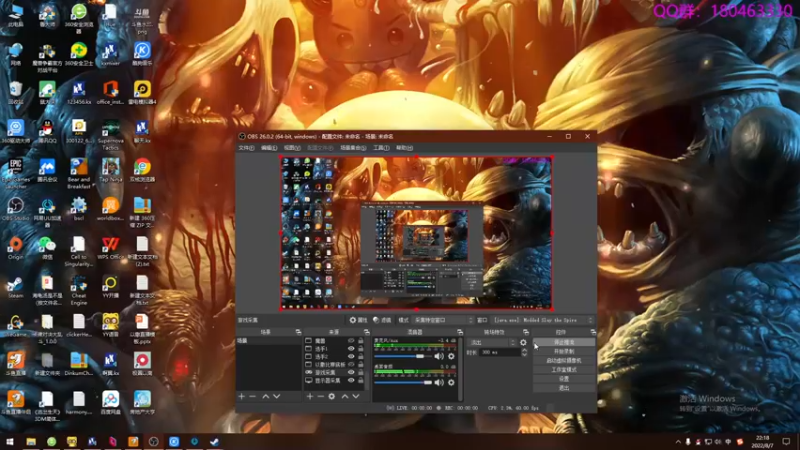Screen dimensions: 800x450
Task: Open source properties gear (属性) in OBS
Action: (358, 320)
